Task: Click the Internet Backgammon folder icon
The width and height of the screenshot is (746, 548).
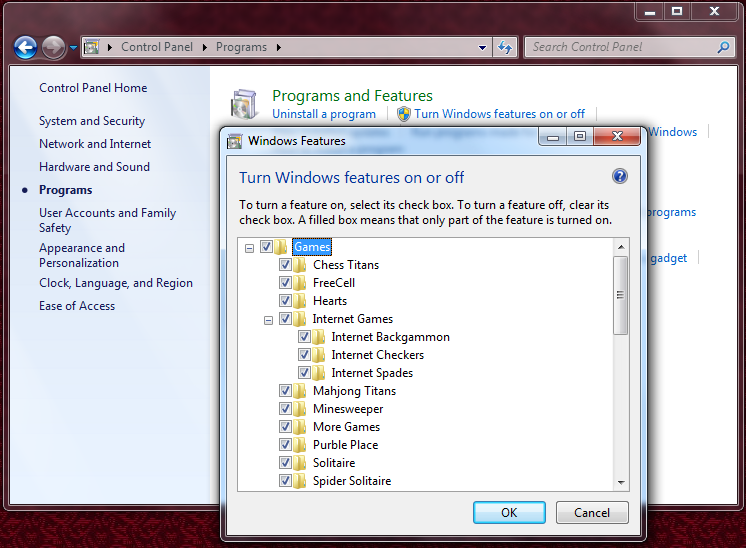Action: [319, 337]
